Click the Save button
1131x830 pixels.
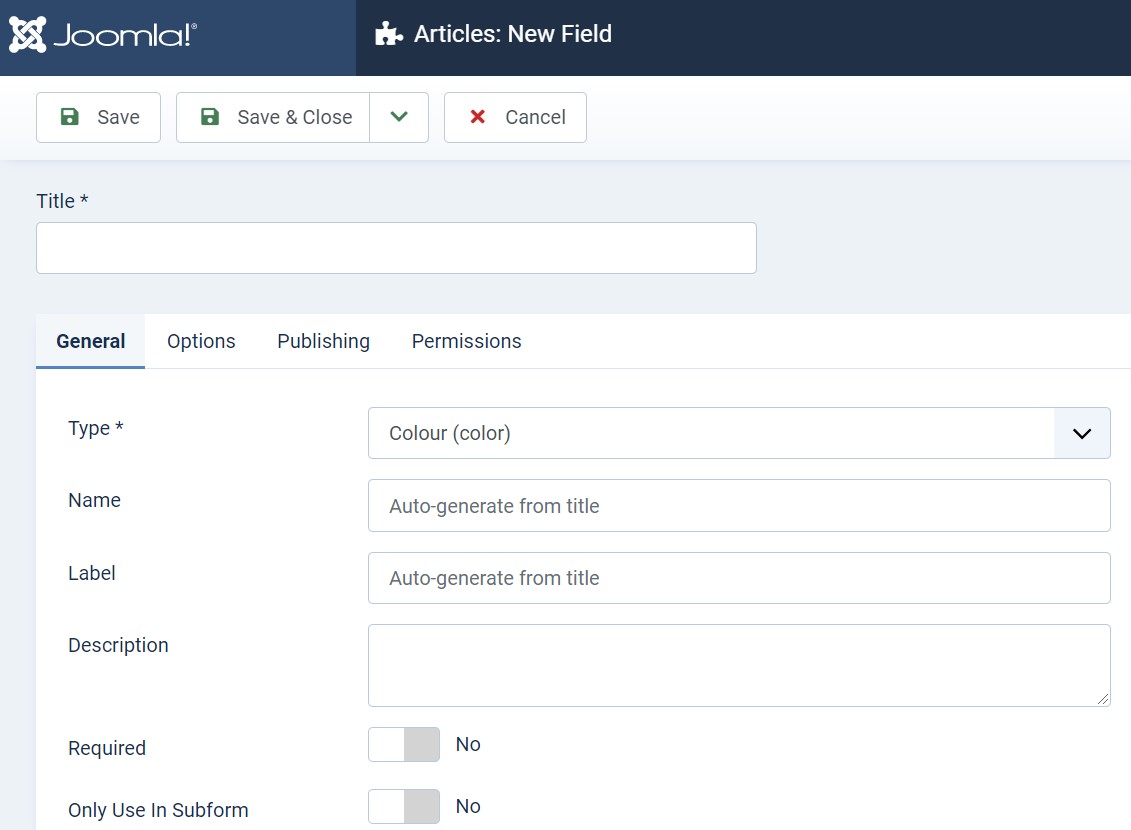pyautogui.click(x=98, y=118)
